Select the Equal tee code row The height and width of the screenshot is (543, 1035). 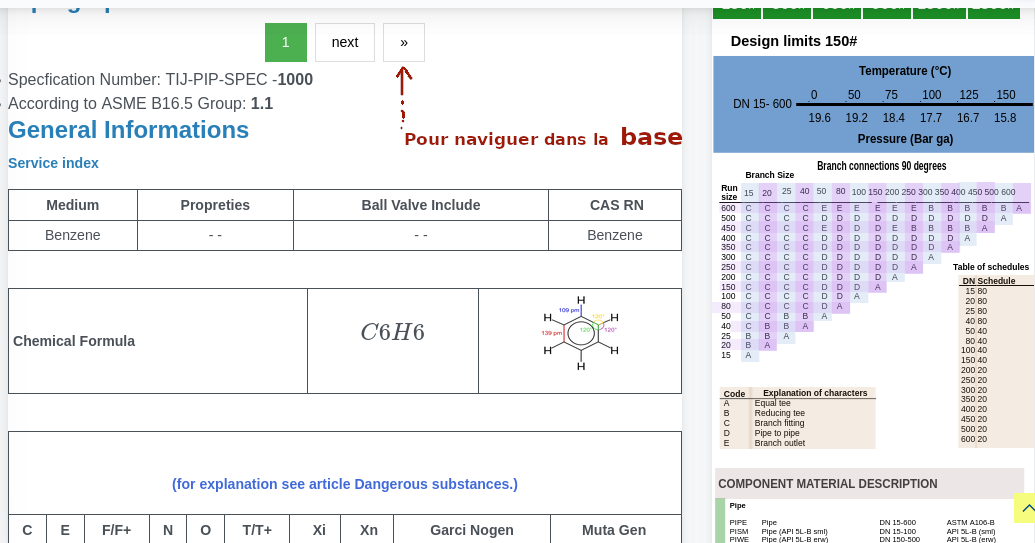[798, 403]
